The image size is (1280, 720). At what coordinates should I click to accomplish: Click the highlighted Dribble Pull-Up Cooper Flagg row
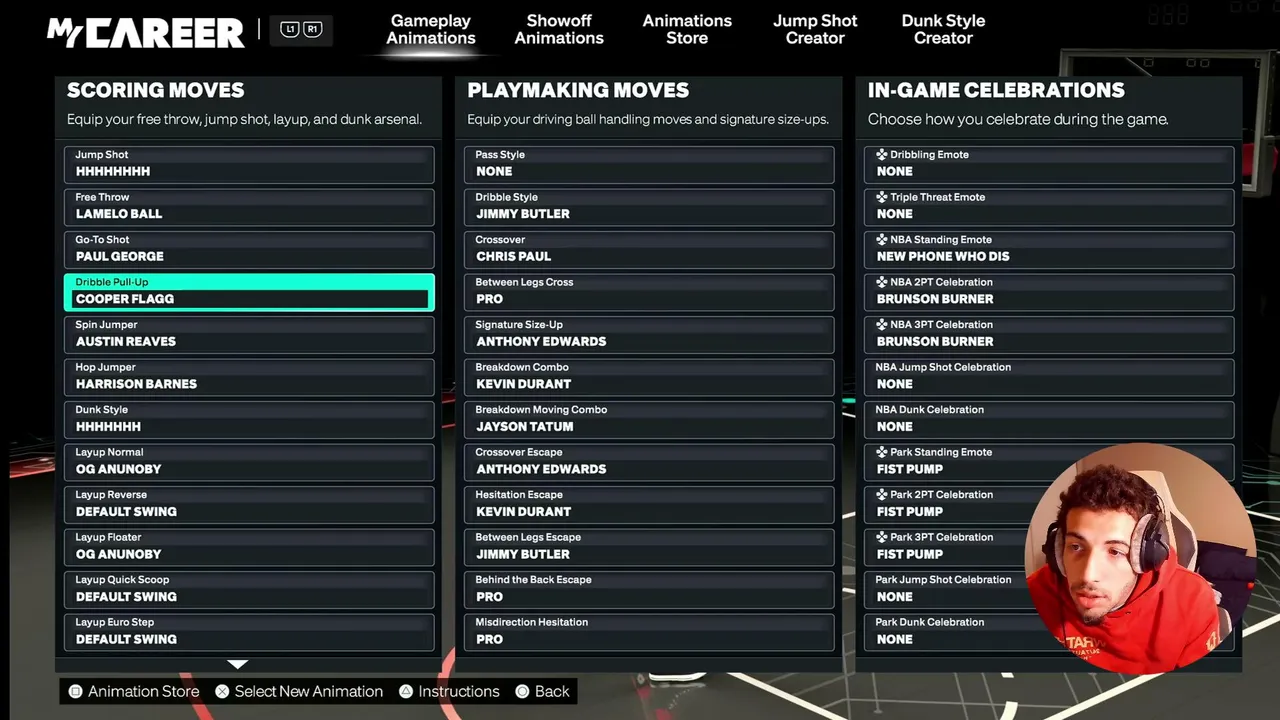(249, 292)
